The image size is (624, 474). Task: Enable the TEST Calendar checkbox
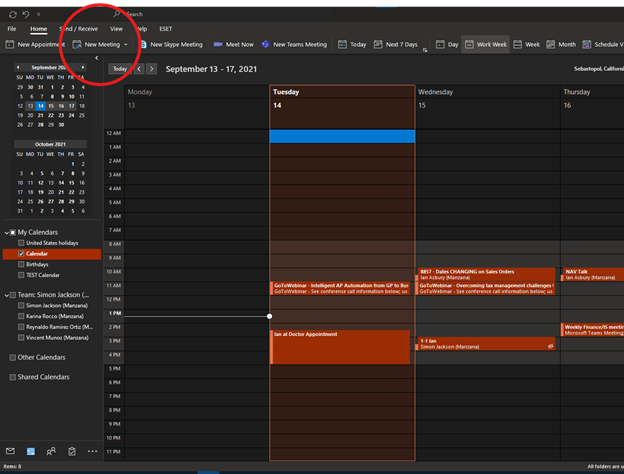coord(21,275)
